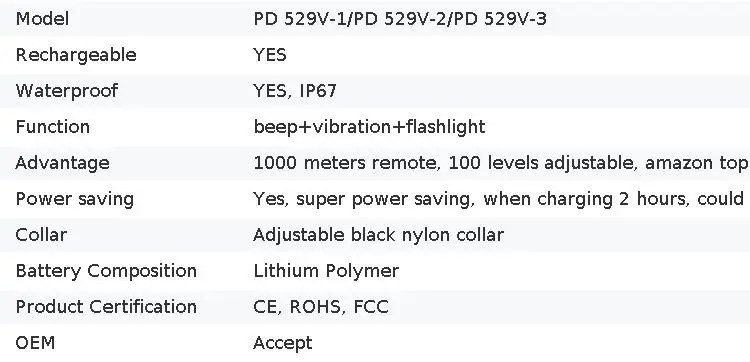The height and width of the screenshot is (362, 750).
Task: Select the CE, ROHS, FCC value
Action: (x=321, y=307)
